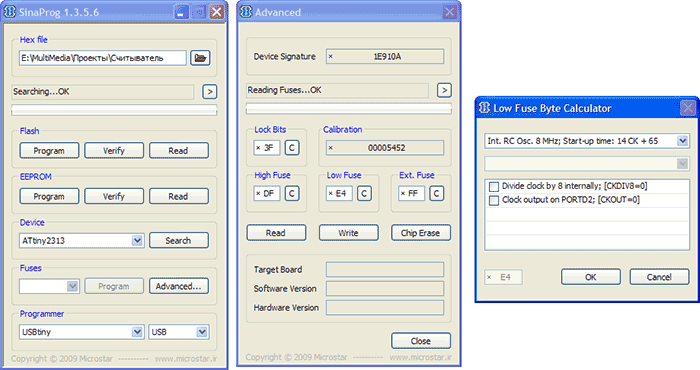This screenshot has height=370, width=700.
Task: Click the Reading Fuses...OK status text
Action: coord(284,90)
